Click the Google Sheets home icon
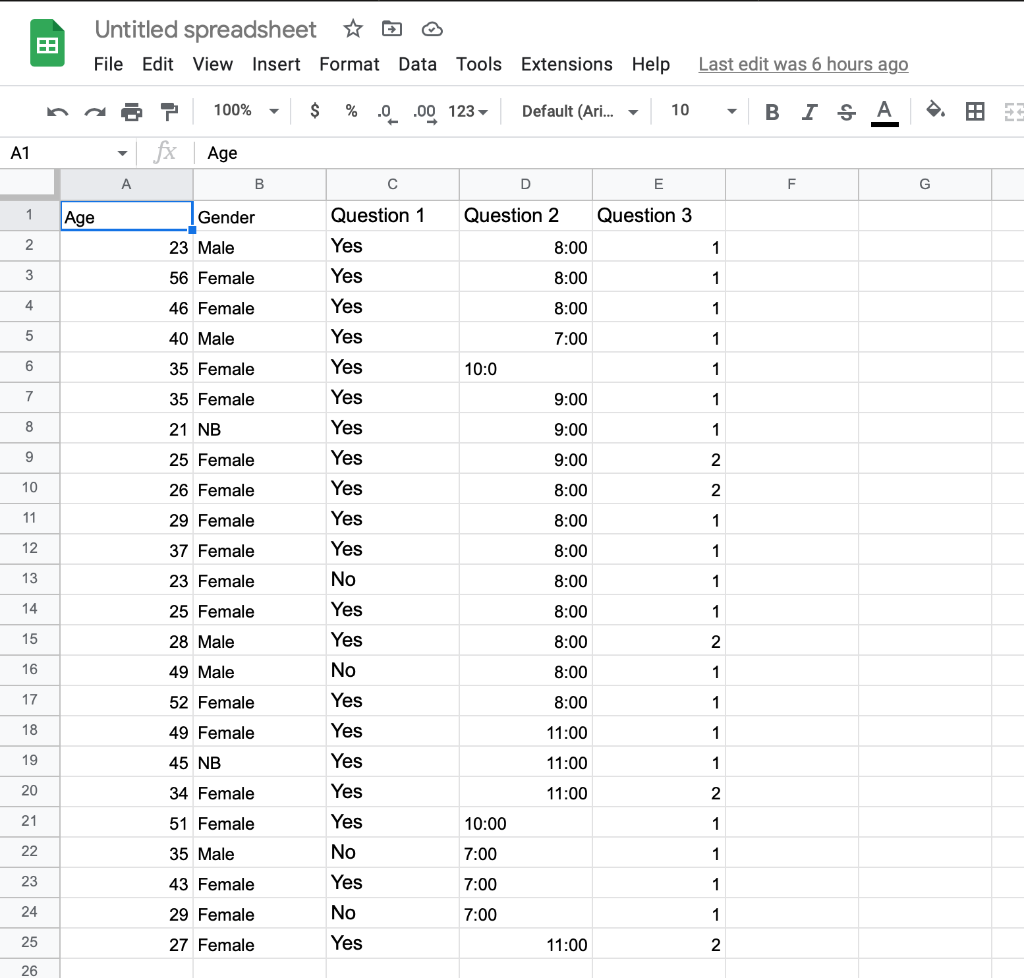Image resolution: width=1024 pixels, height=978 pixels. tap(47, 43)
